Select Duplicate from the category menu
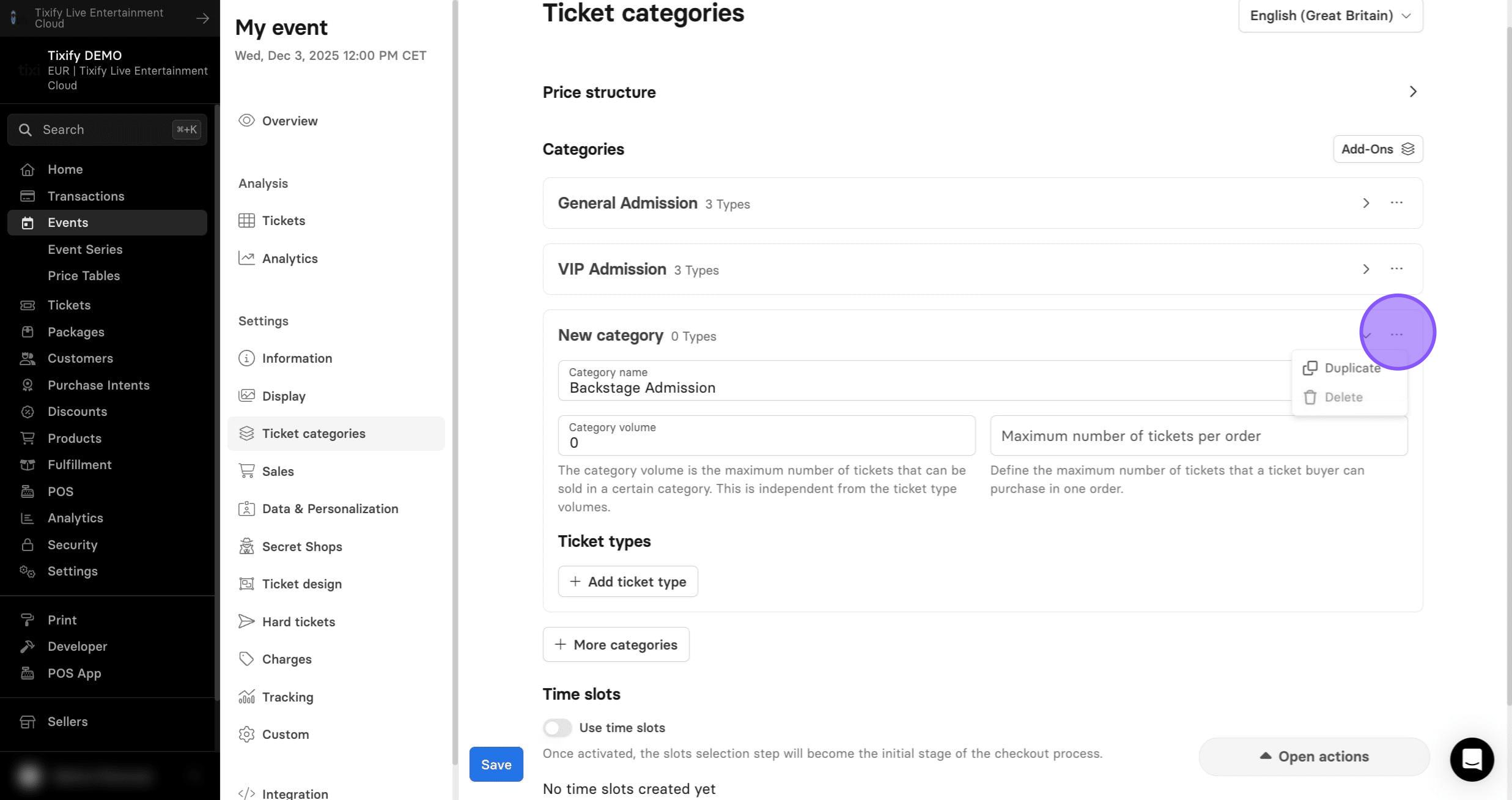The image size is (1512, 800). (x=1342, y=368)
